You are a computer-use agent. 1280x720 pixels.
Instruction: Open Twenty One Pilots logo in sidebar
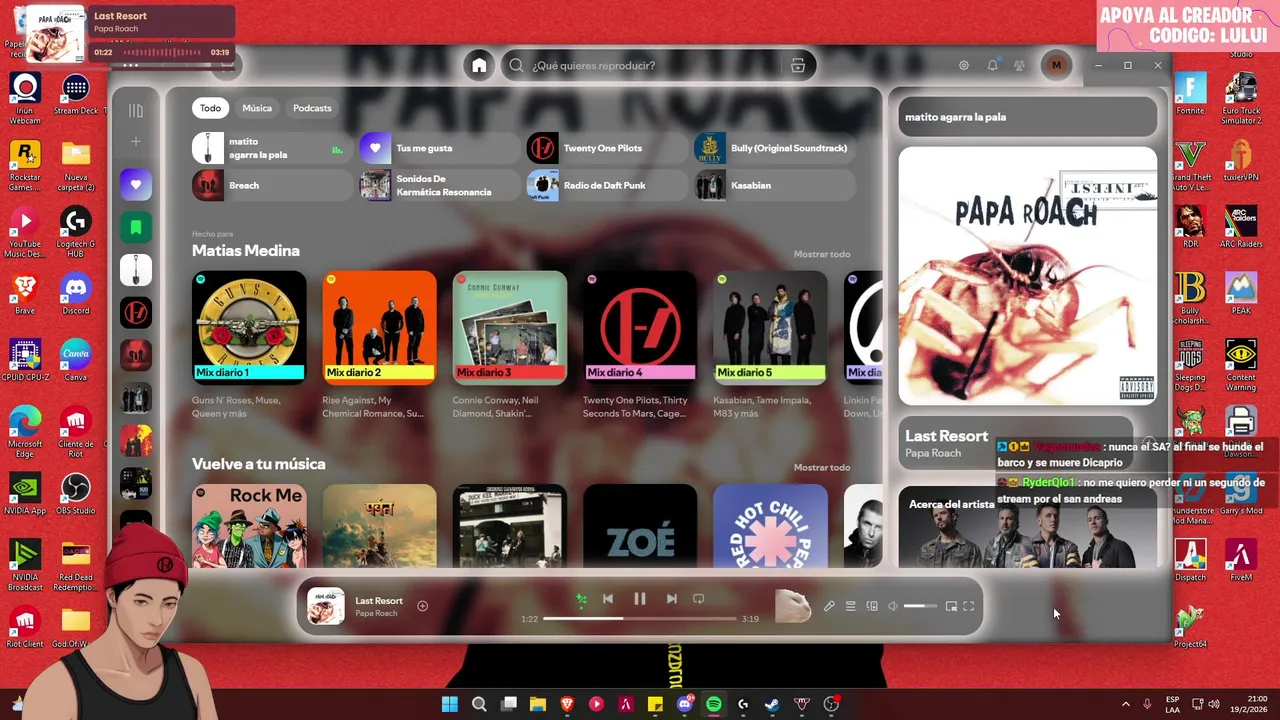point(136,313)
